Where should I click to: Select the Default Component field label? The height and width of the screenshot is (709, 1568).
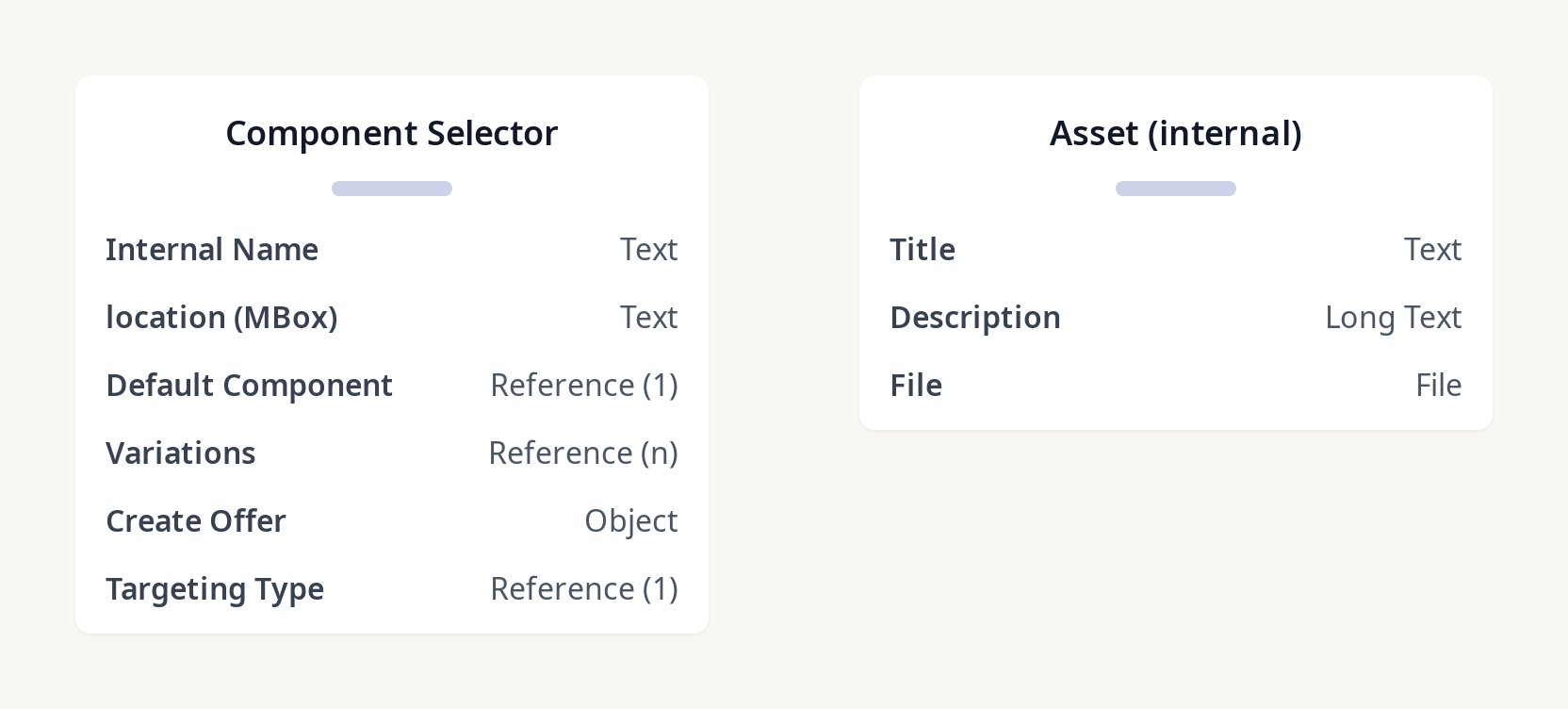[x=249, y=386]
